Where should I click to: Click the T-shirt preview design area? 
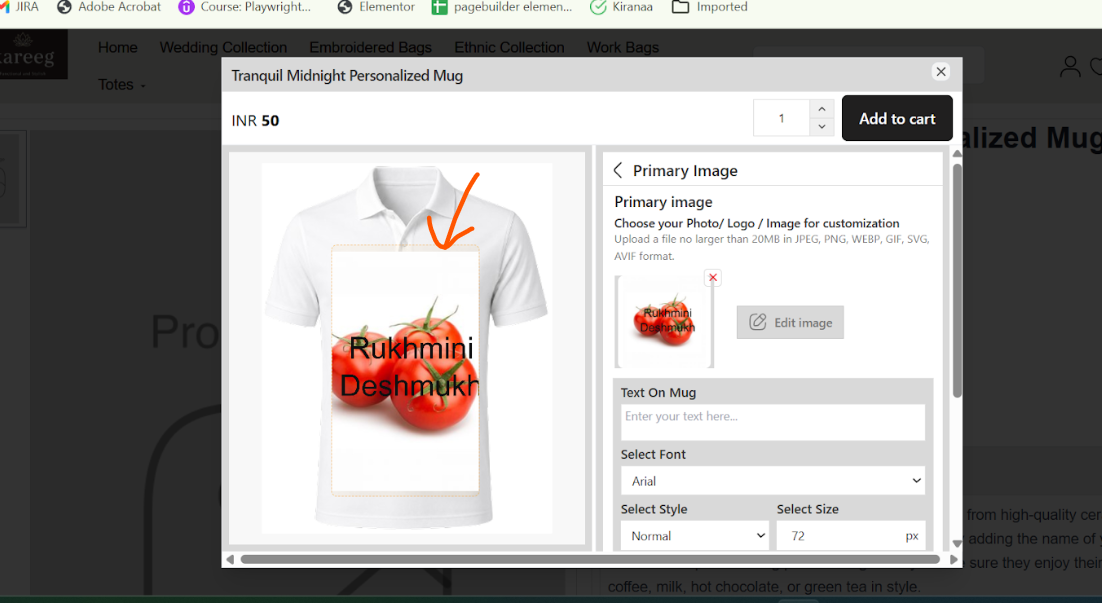point(406,370)
